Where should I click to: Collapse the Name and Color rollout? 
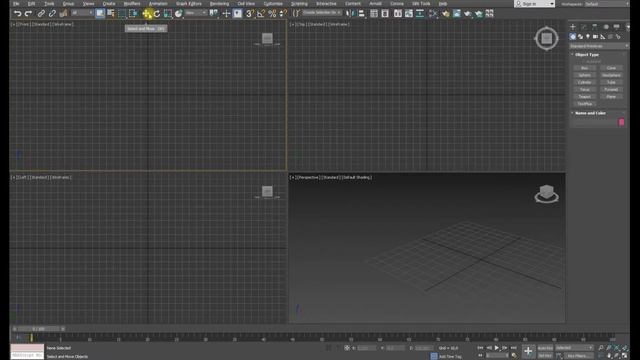coord(590,113)
